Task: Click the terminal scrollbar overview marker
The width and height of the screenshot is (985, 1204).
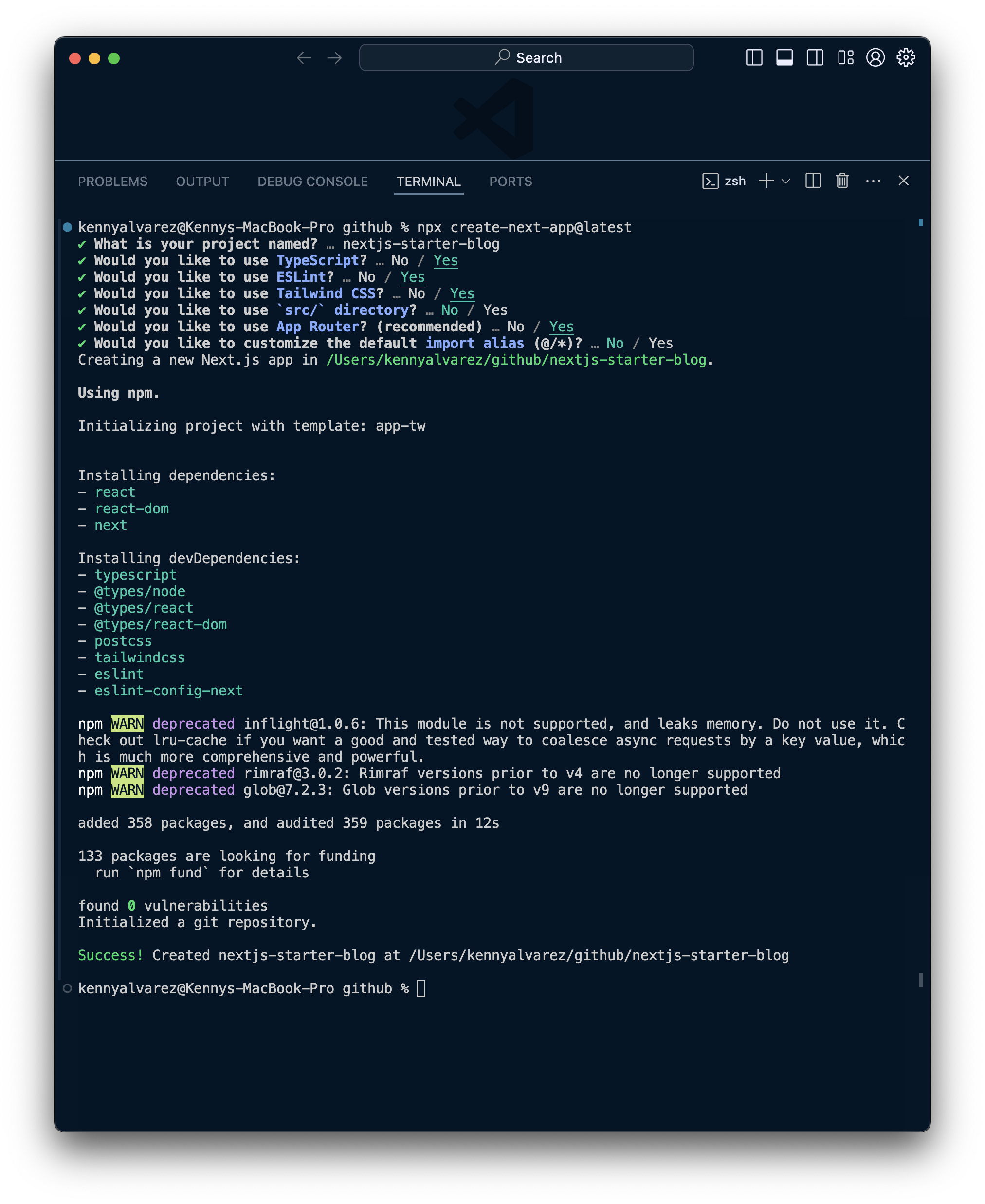Action: coord(920,223)
